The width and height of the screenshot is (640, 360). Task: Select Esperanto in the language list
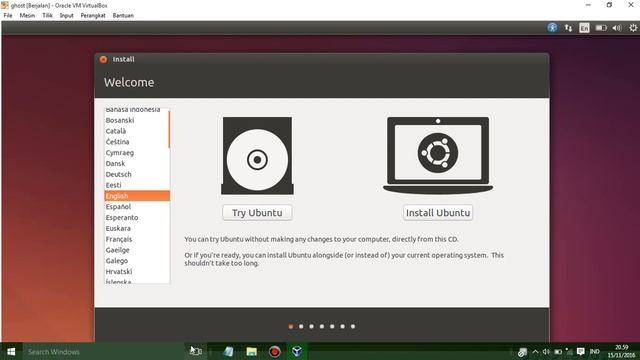click(x=137, y=218)
